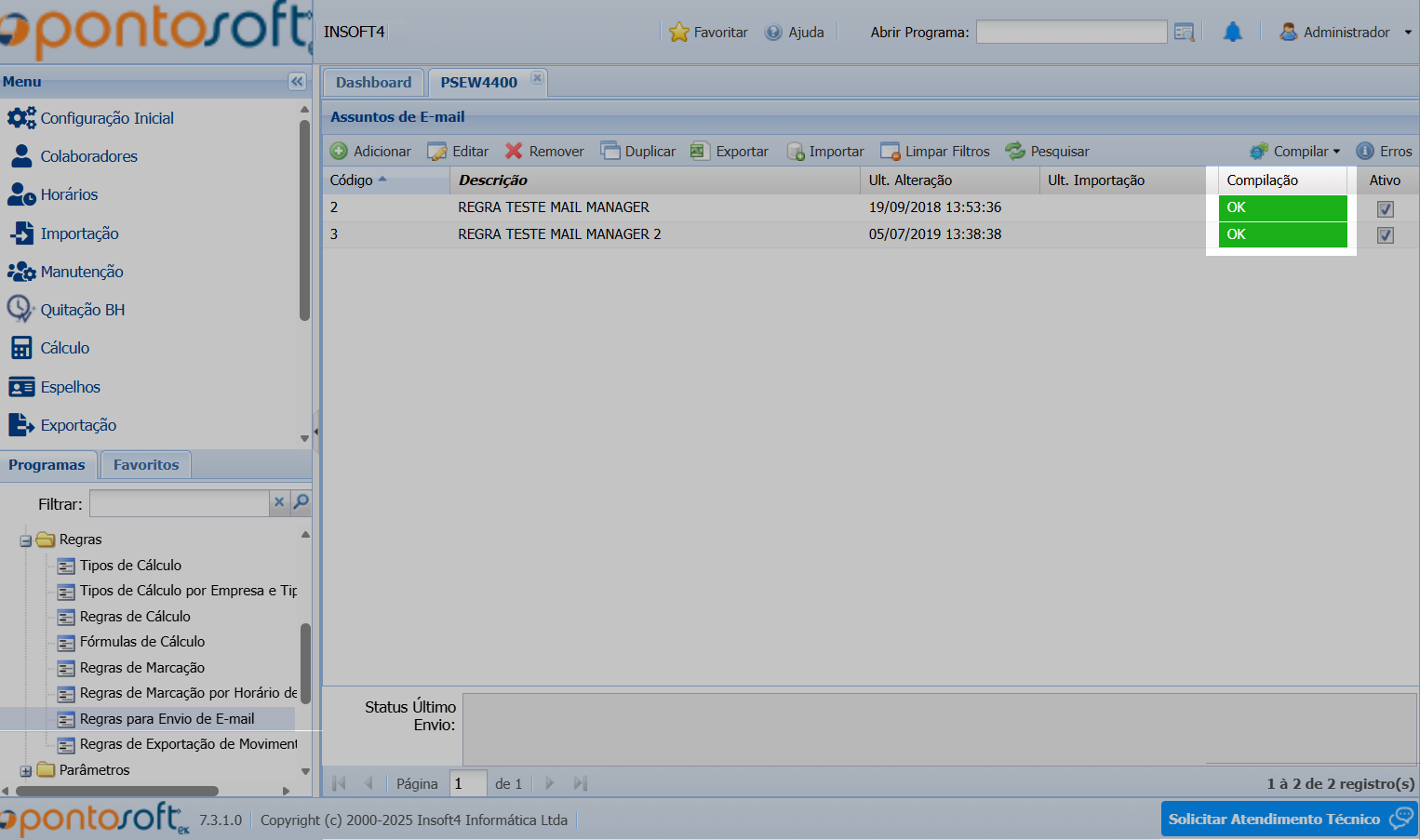The width and height of the screenshot is (1420, 840).
Task: Click the Remover red X icon
Action: click(x=514, y=152)
